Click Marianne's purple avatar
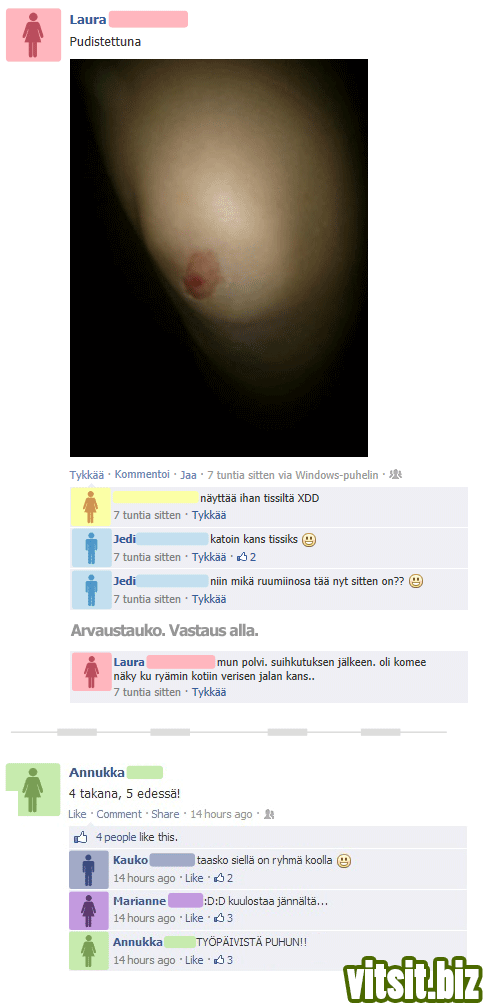The image size is (483, 1005). (x=88, y=910)
